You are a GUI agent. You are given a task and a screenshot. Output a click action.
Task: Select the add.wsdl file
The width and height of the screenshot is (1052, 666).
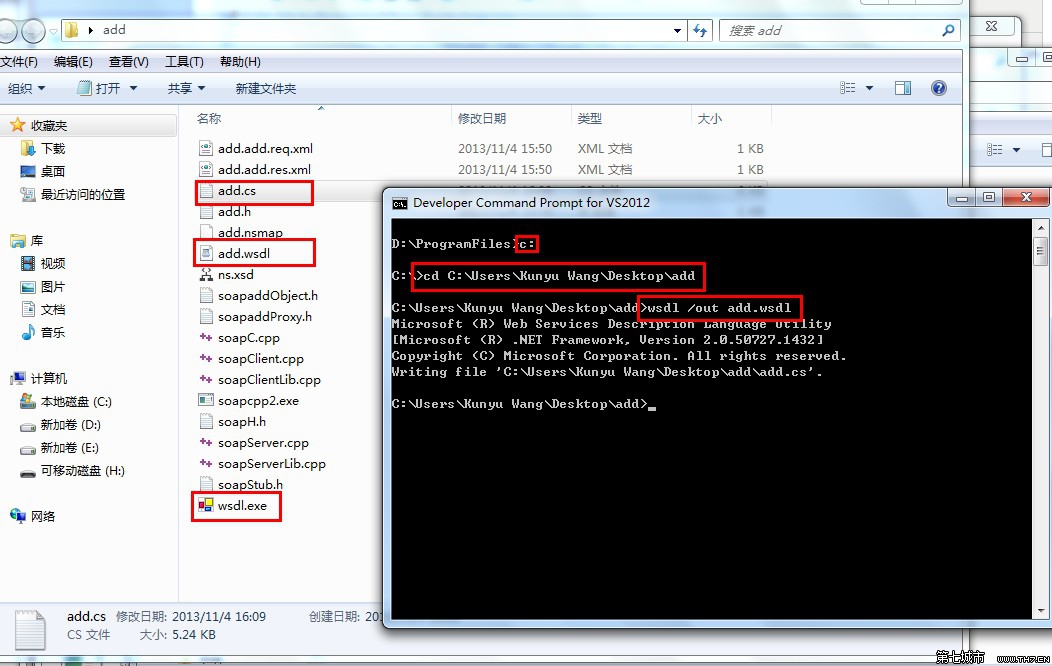point(244,254)
